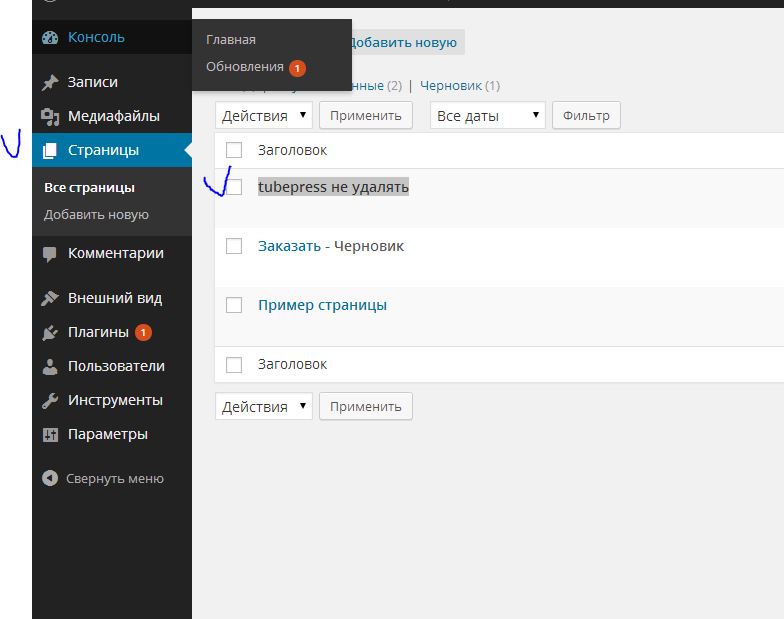Open the Черновик (1) filter link
Image resolution: width=784 pixels, height=619 pixels.
pyautogui.click(x=460, y=86)
